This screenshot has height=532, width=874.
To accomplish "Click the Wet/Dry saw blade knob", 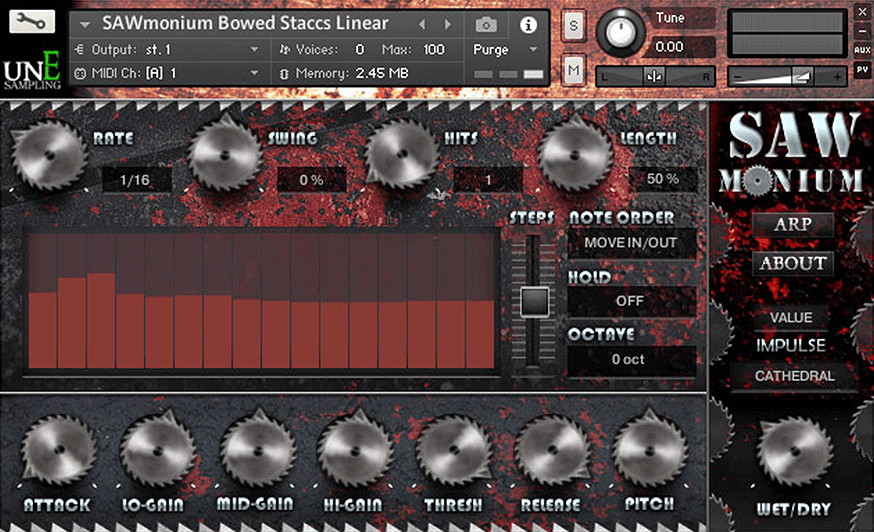I will tap(795, 451).
